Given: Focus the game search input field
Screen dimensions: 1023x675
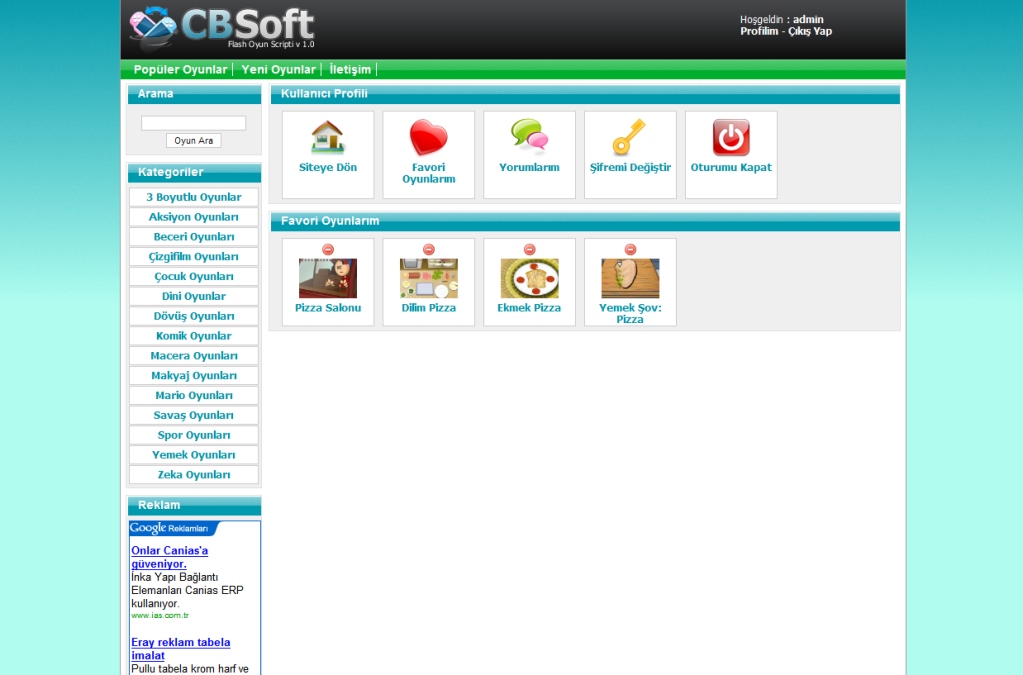Looking at the screenshot, I should 194,123.
